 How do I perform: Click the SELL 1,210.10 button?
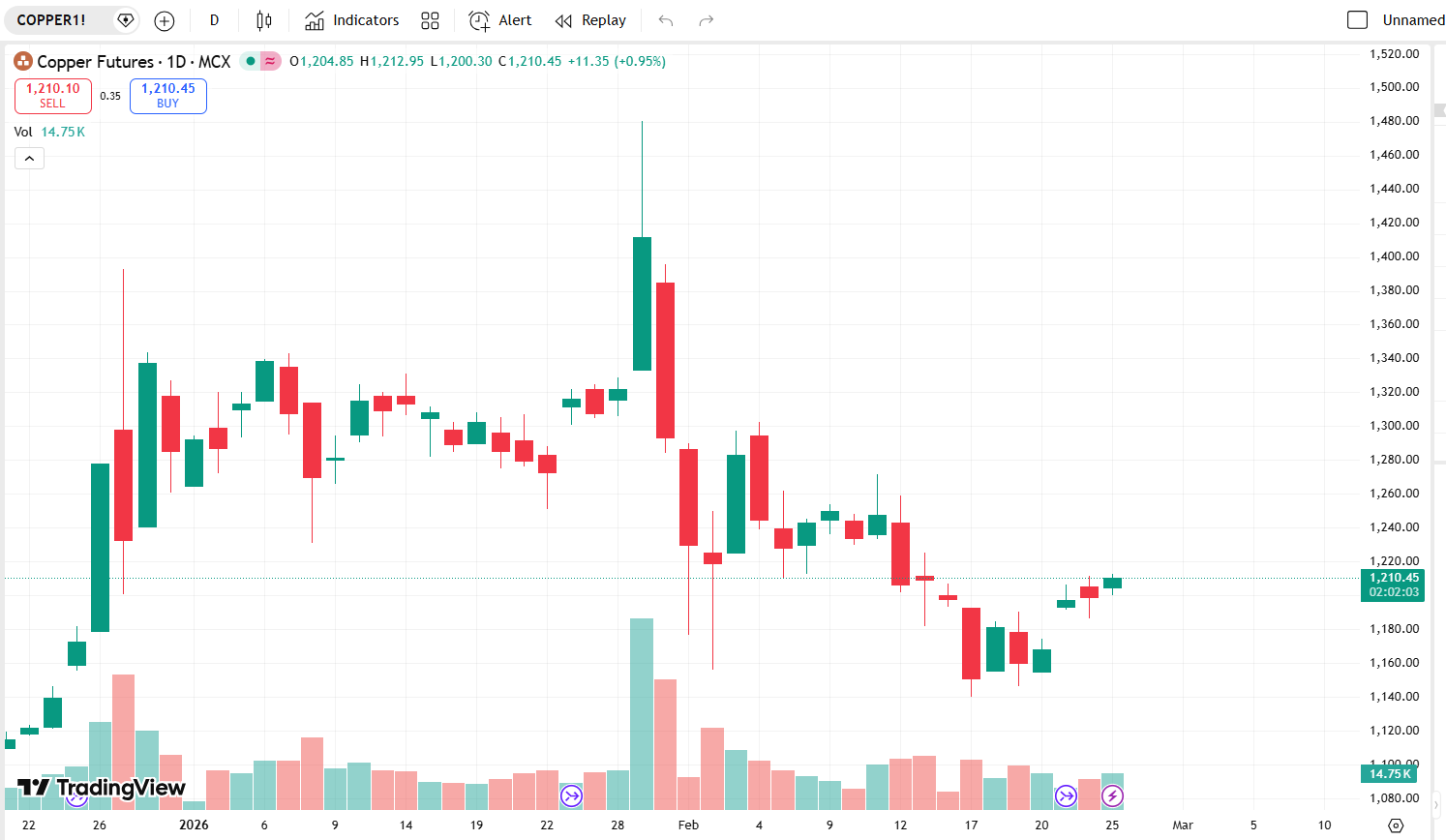(53, 96)
